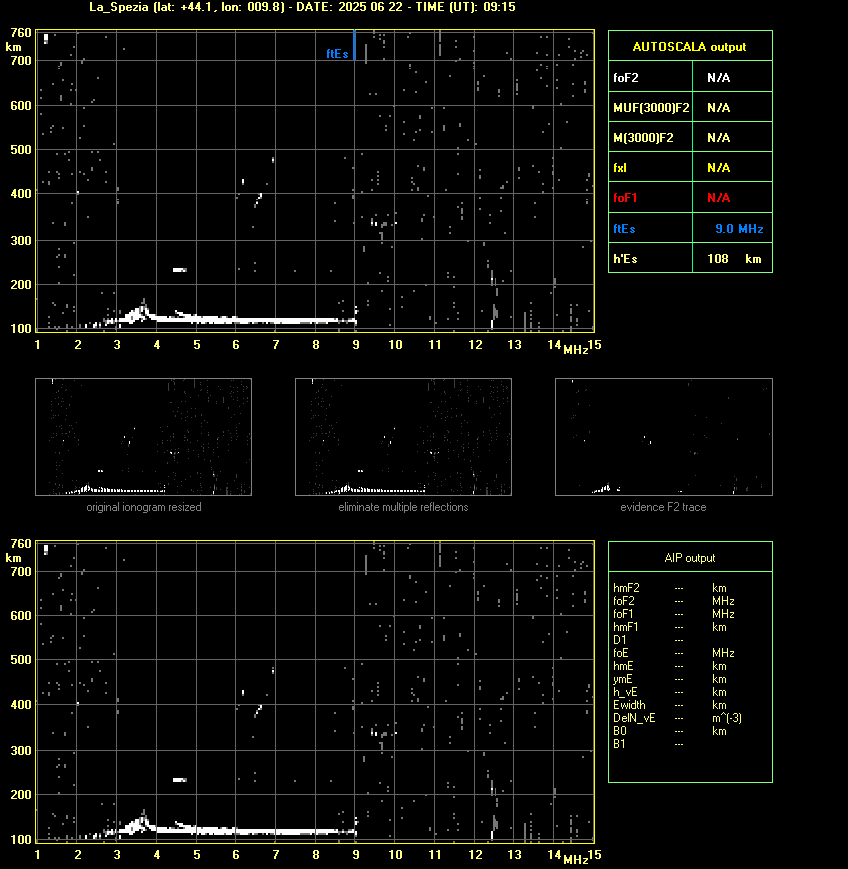Select the N/A value for MUF(3000)F2
The image size is (848, 869).
point(718,108)
